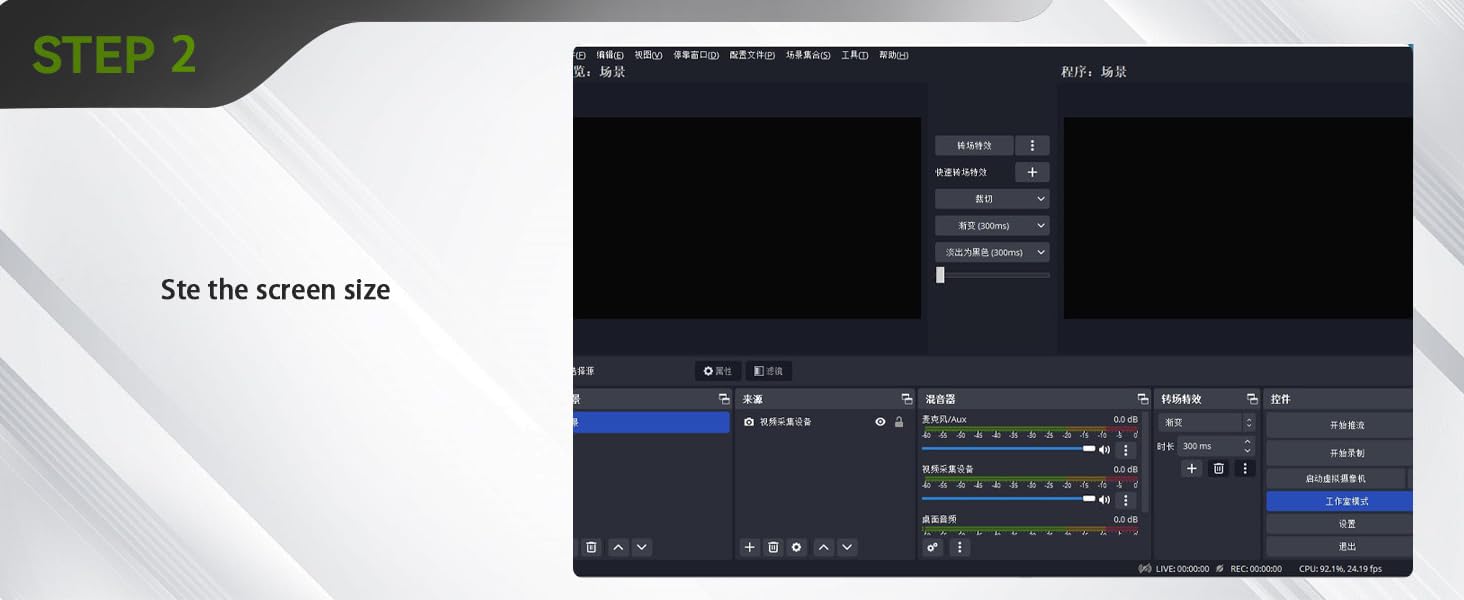Move scene down in scenes panel
The image size is (1464, 600).
point(642,547)
